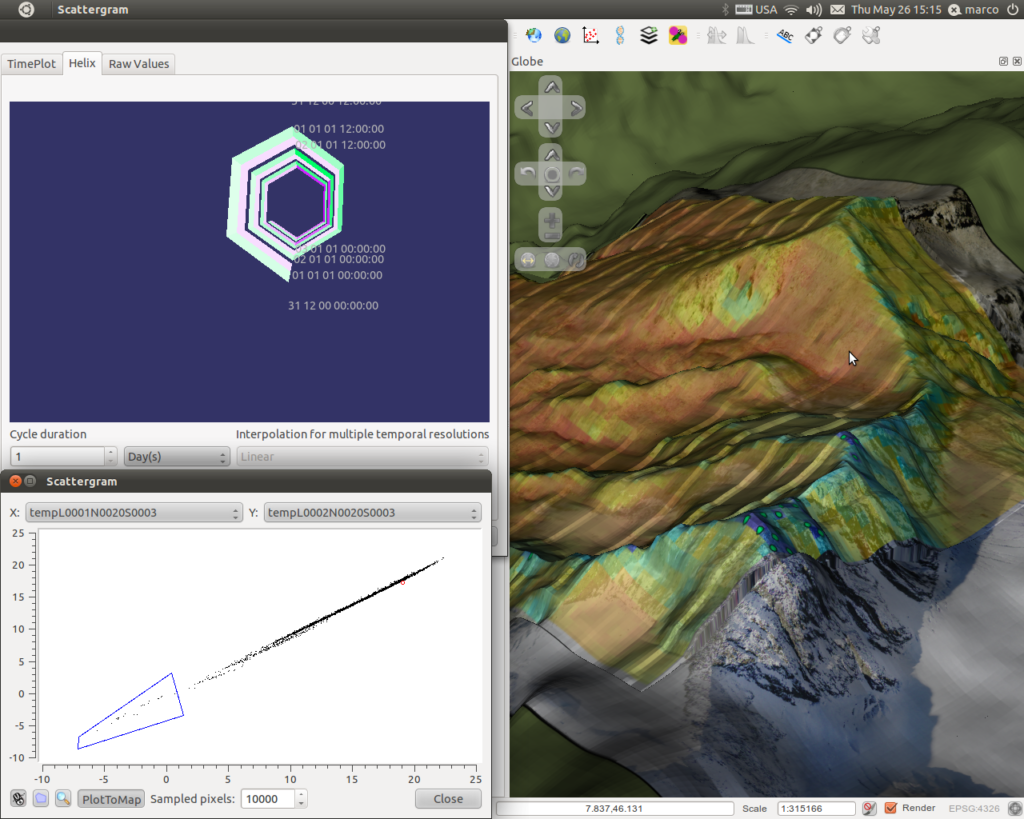Switch to the Raw Values tab

[x=138, y=63]
